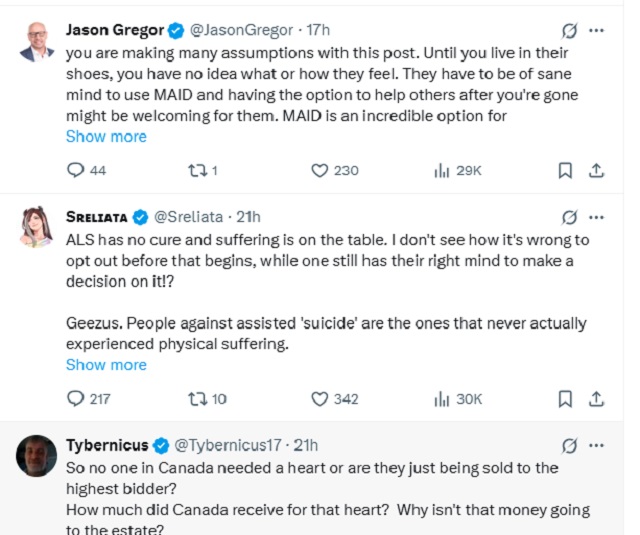Repost Jason Gregor's tweet
This screenshot has height=535, width=640.
tap(195, 171)
